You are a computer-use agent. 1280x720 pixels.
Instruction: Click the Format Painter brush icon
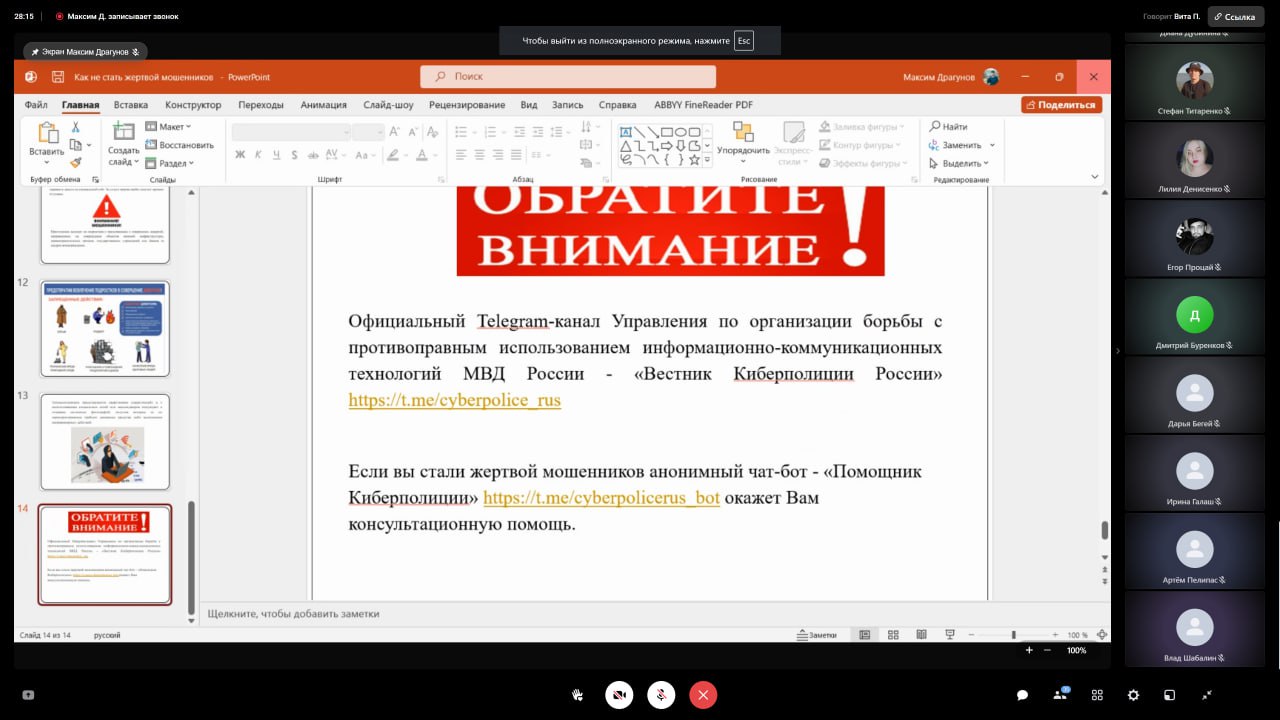pos(75,162)
